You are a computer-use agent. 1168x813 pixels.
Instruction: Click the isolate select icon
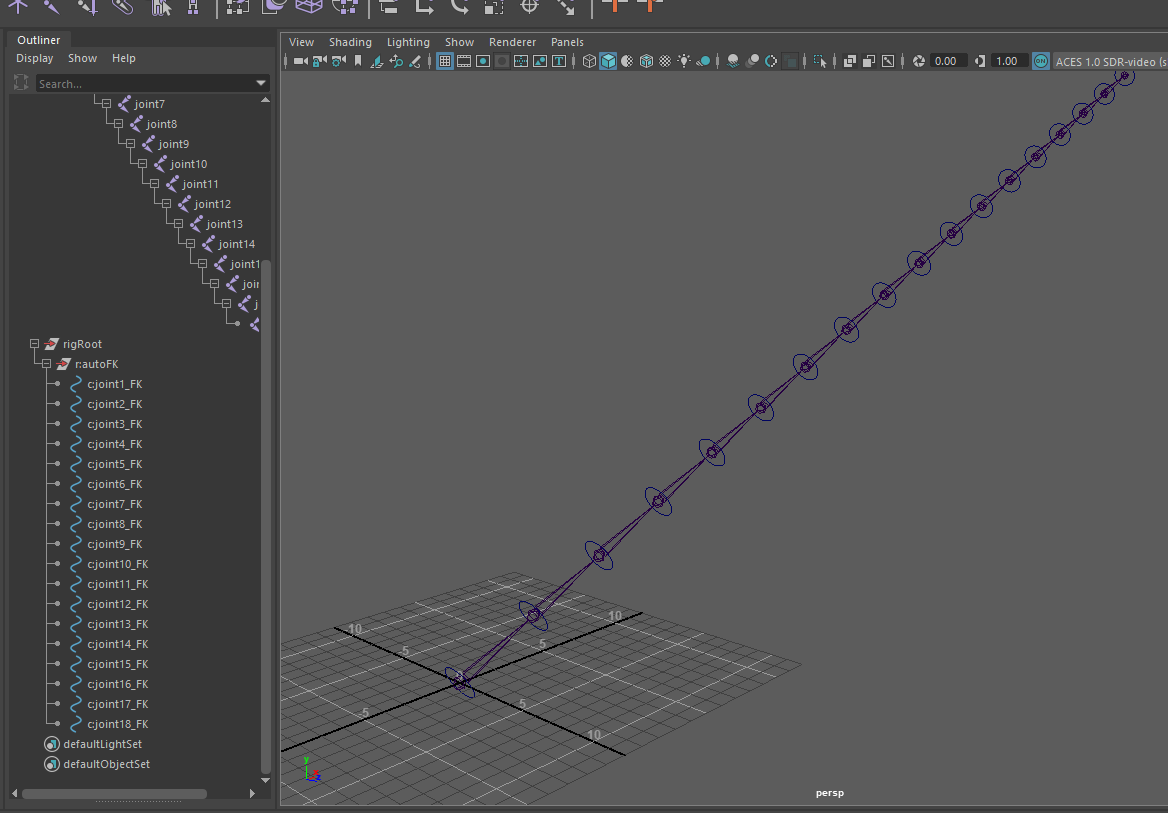(820, 61)
